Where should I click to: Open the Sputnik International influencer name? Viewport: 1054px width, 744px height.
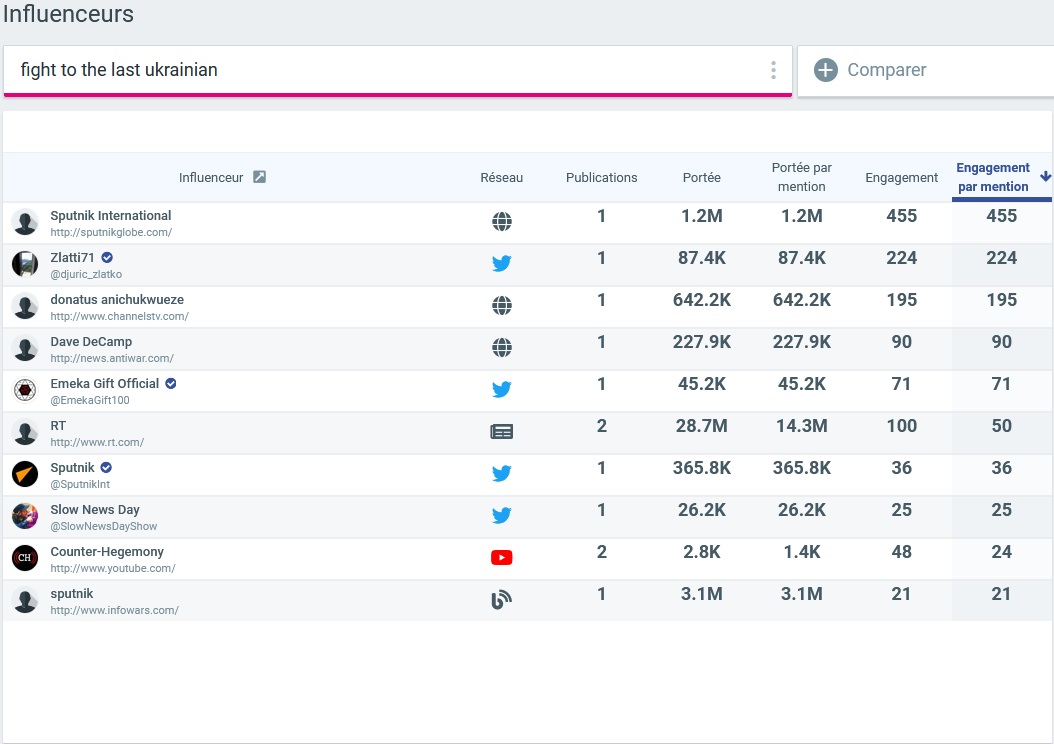tap(111, 216)
